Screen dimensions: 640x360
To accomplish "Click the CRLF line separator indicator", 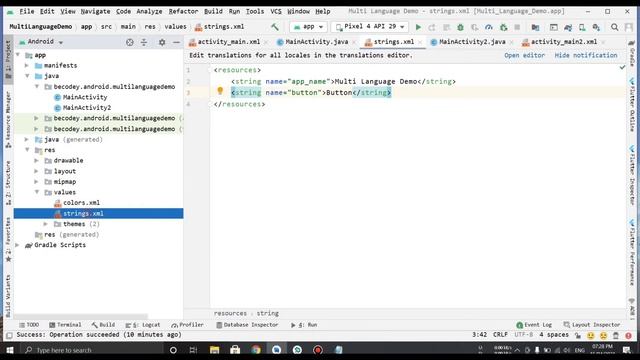I will point(500,335).
